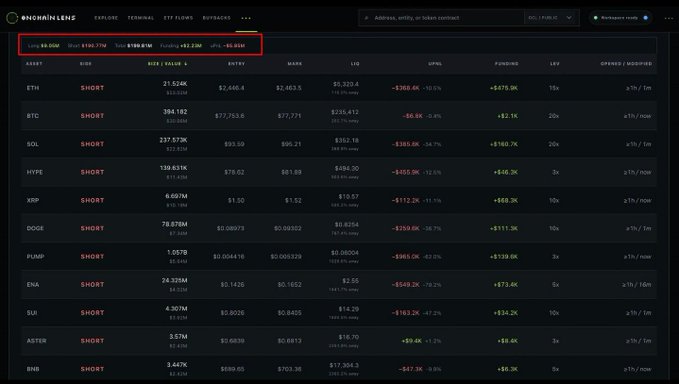Click entry price $77,753.6 in BTC row
The image size is (679, 384).
[230, 116]
